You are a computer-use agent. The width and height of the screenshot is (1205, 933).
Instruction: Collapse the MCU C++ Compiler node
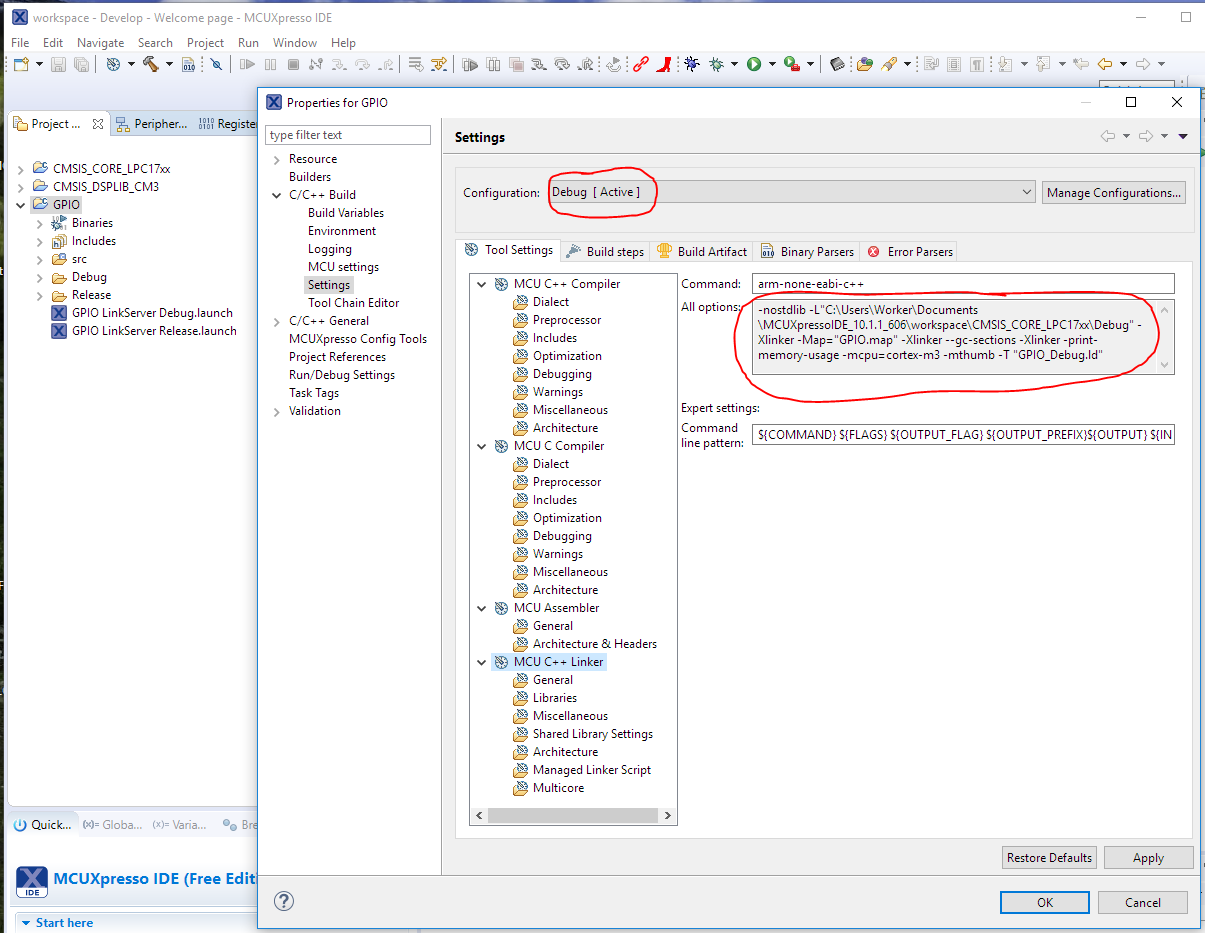pos(482,284)
